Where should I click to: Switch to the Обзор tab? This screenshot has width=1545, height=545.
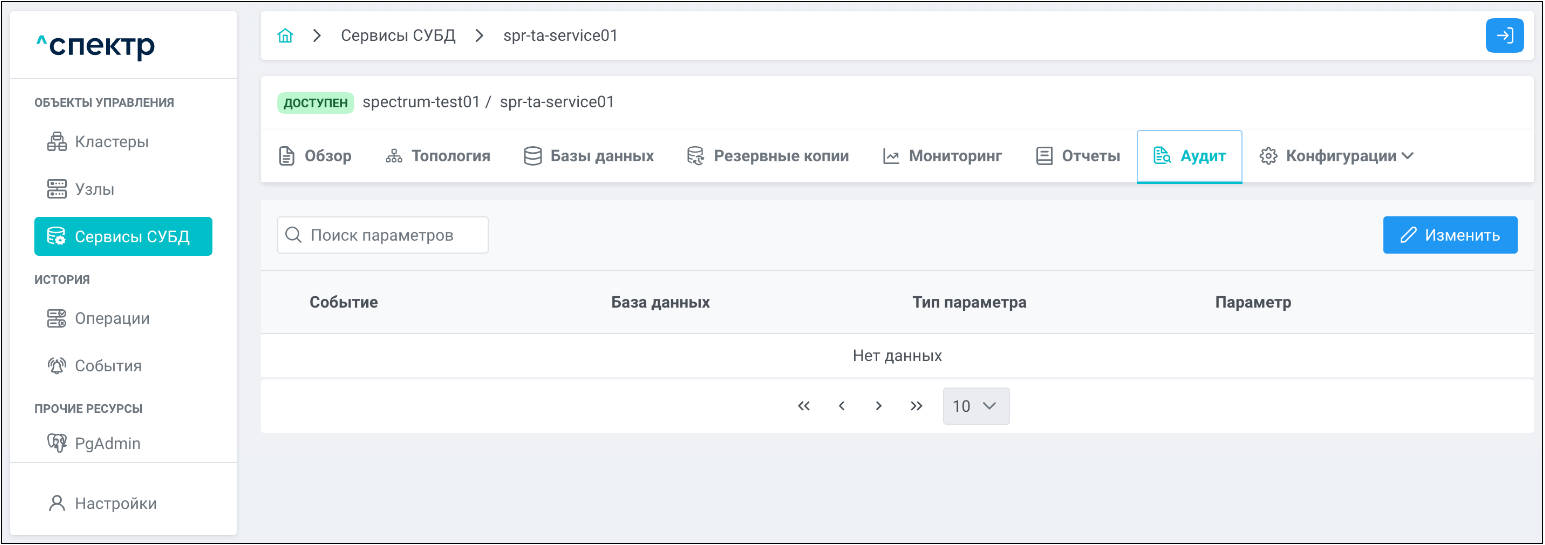(315, 156)
